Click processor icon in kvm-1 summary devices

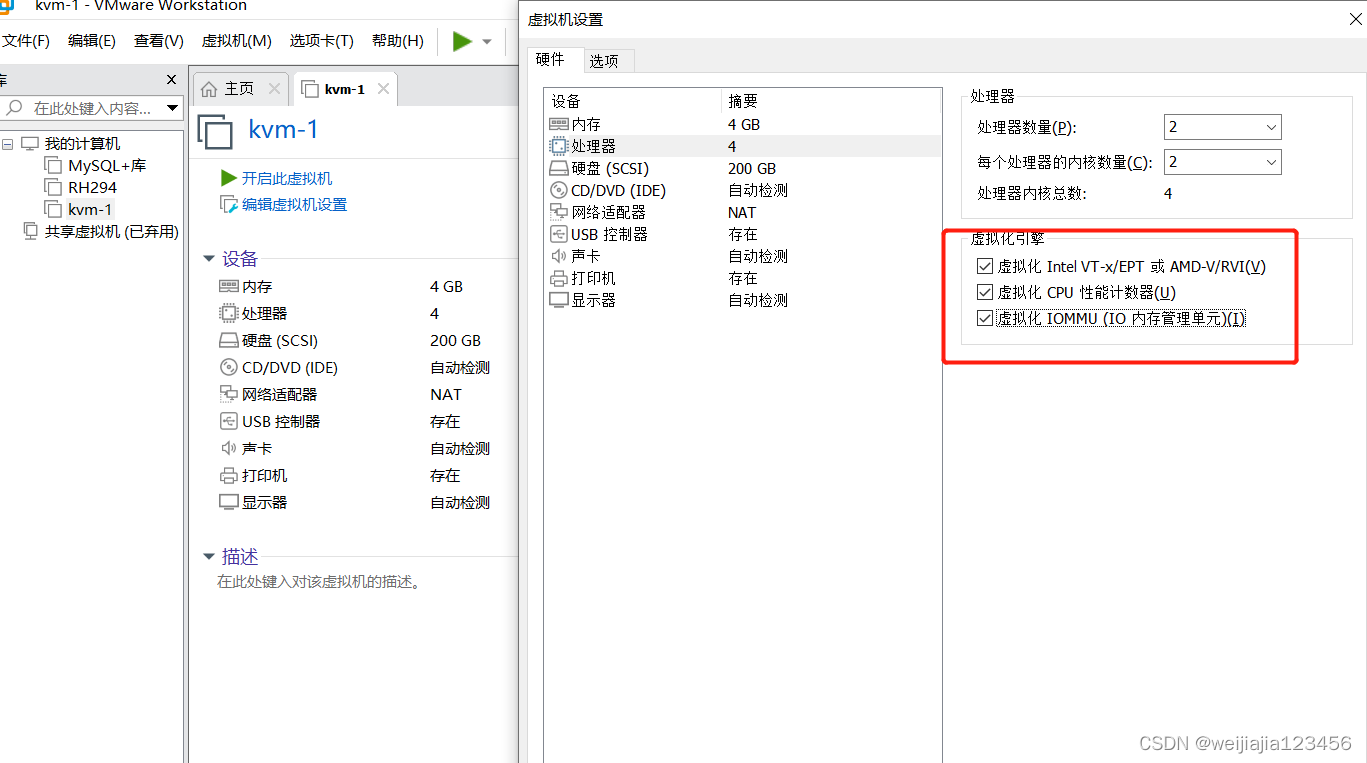229,314
